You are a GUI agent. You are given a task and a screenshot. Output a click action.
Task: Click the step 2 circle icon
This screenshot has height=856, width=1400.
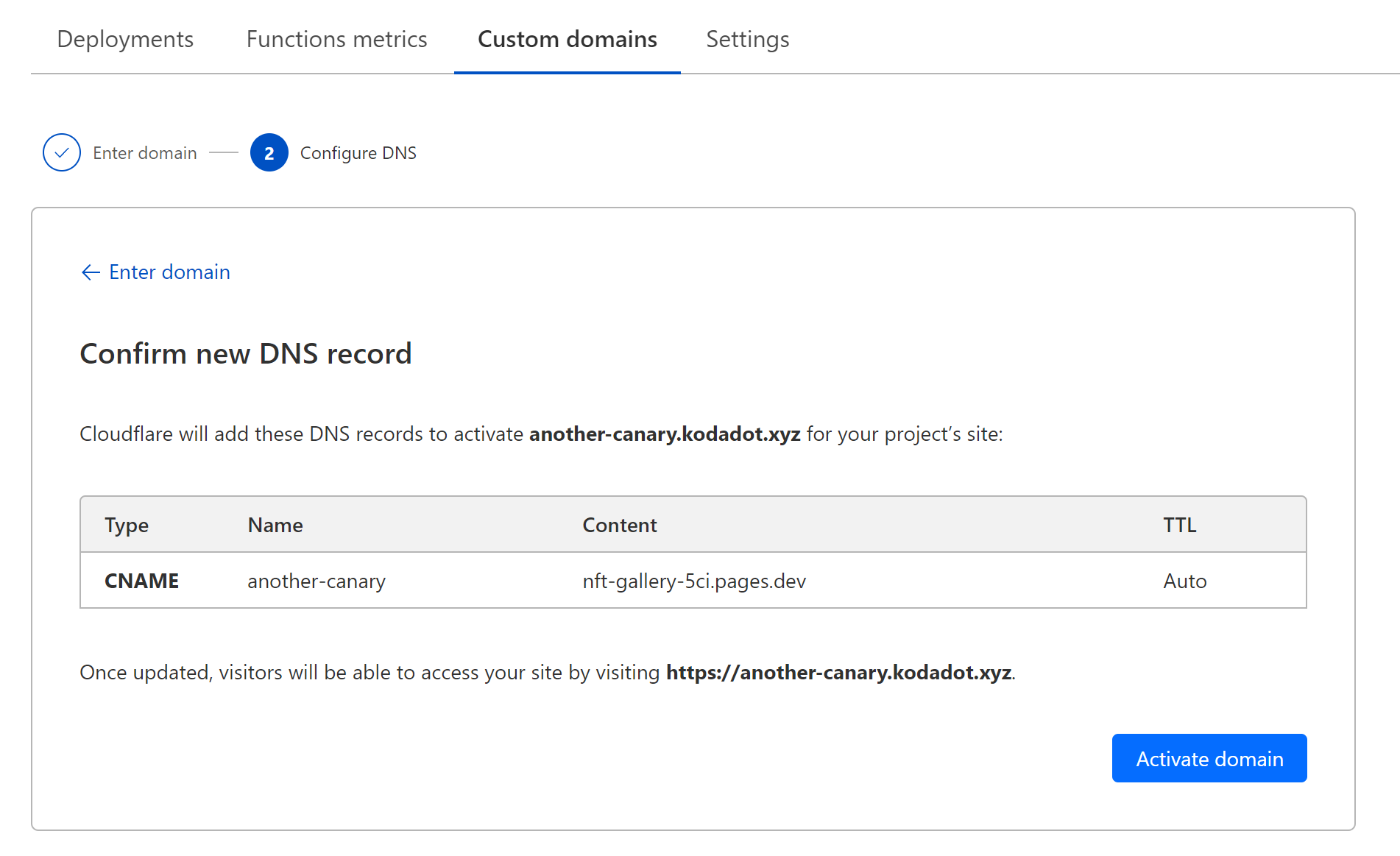269,152
